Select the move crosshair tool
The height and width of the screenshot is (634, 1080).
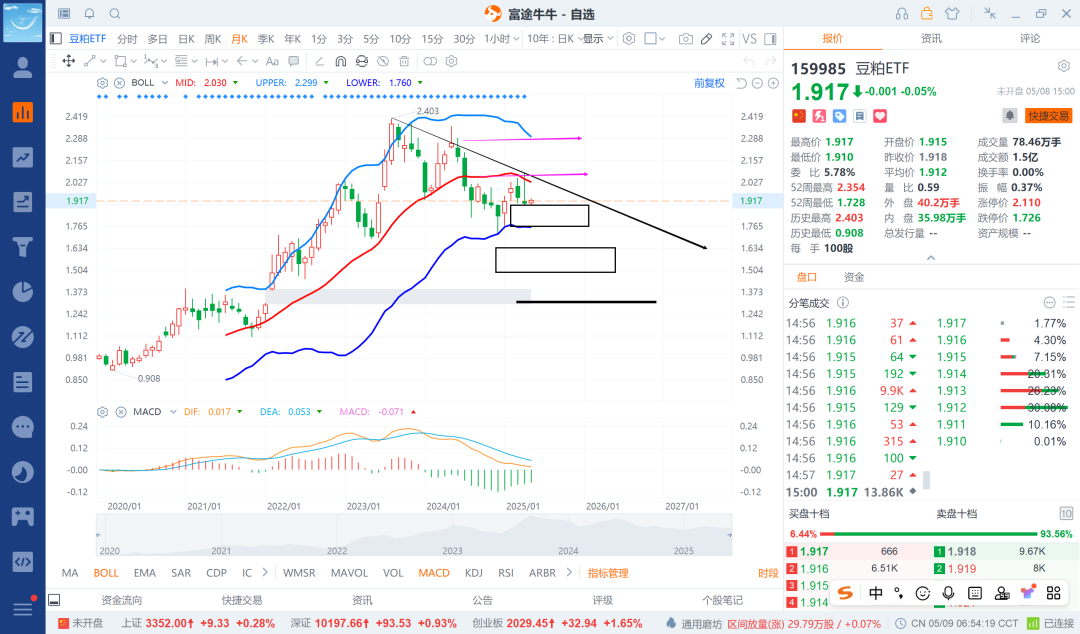click(69, 61)
